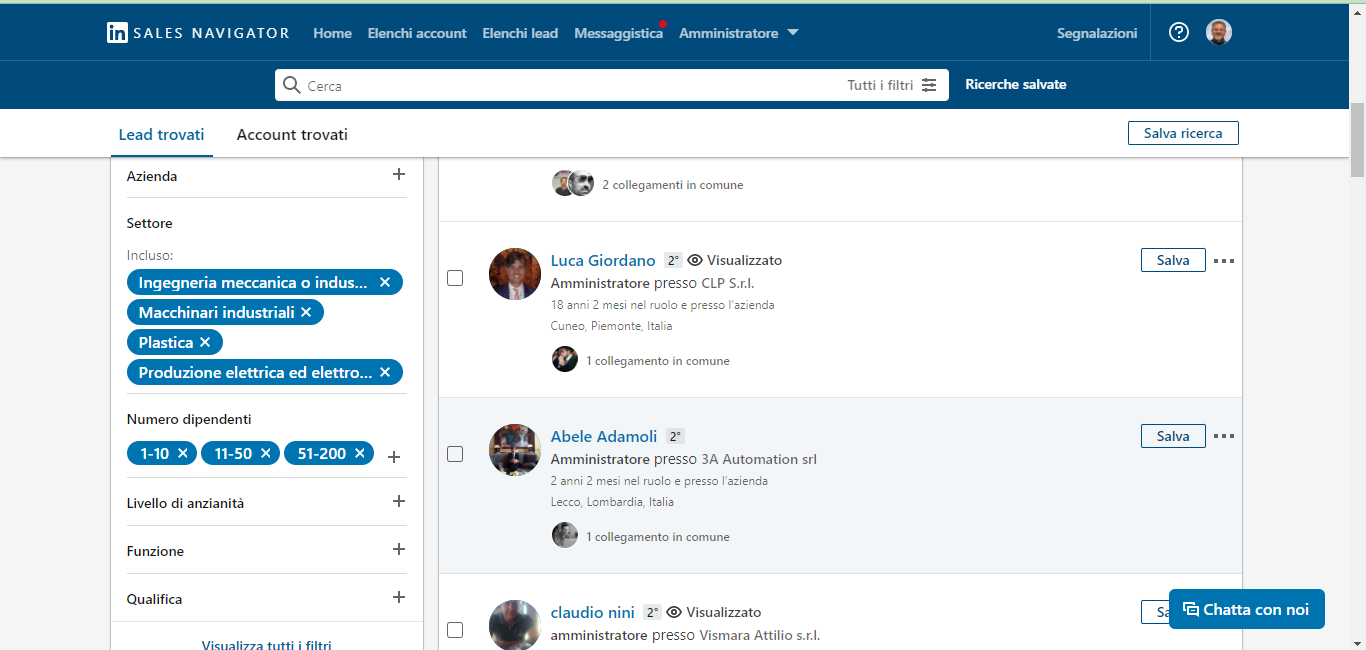Click Visualizza tutti i filtri link

point(267,645)
